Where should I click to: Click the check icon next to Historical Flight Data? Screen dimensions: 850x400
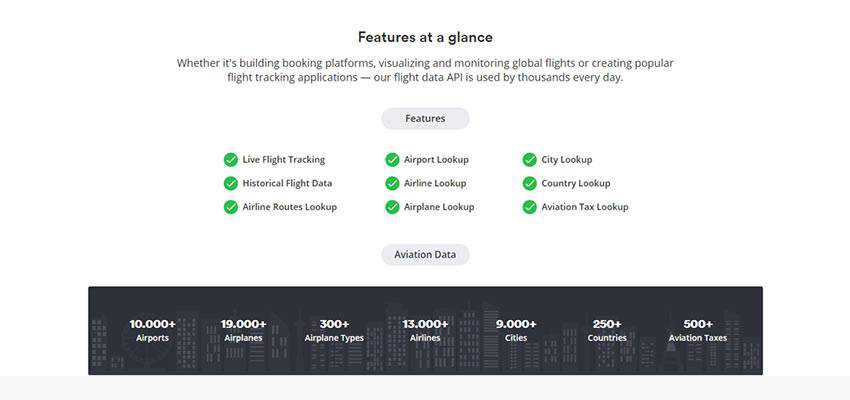point(231,183)
